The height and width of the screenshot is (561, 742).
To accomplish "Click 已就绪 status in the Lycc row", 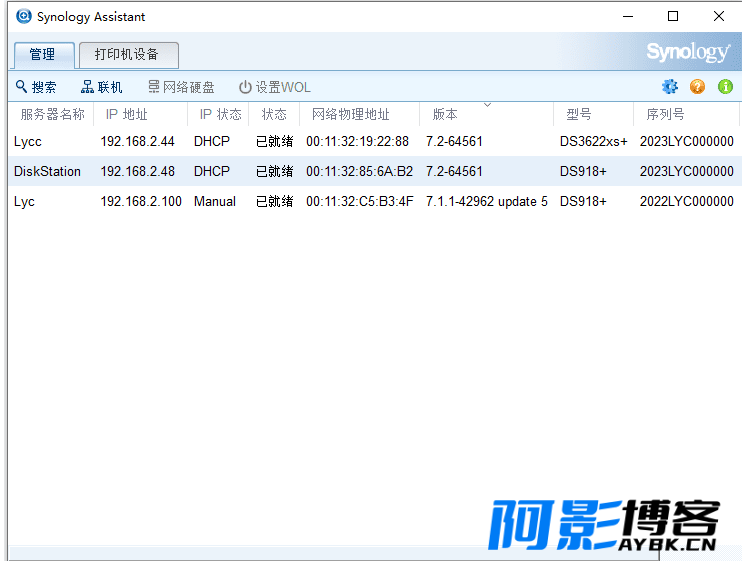I will click(274, 141).
